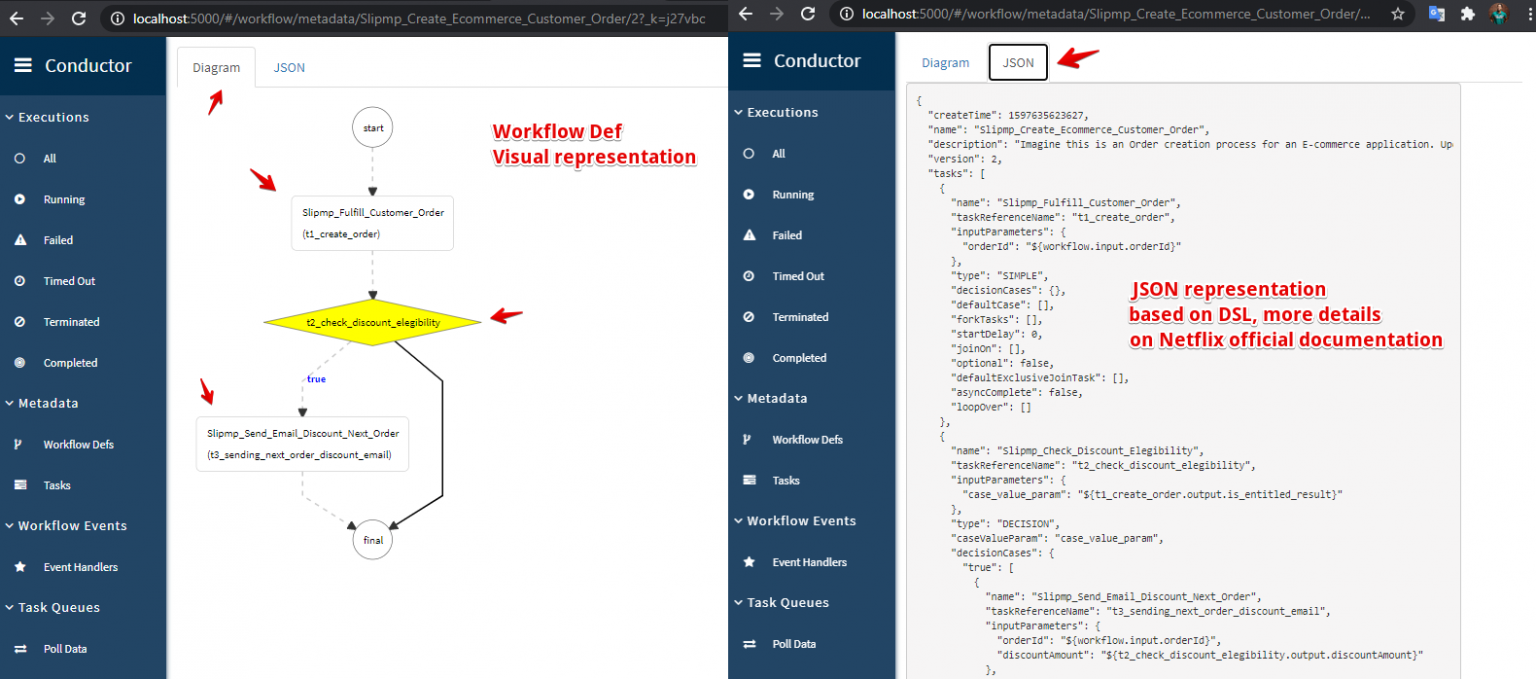Select the Slipmp_Fulfill_Customer_Order task node
The height and width of the screenshot is (679, 1536).
click(372, 222)
